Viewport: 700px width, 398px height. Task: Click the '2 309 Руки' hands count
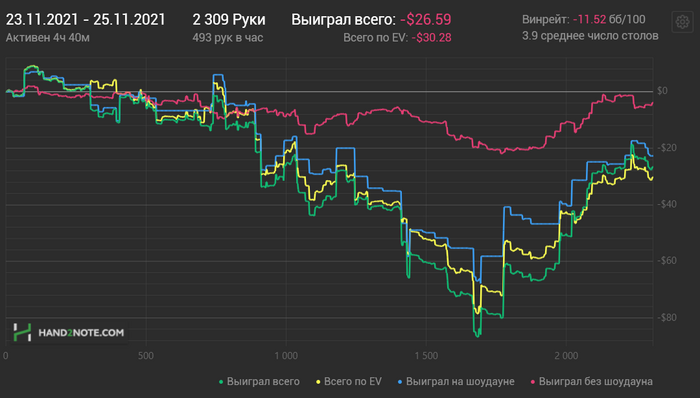(x=229, y=20)
